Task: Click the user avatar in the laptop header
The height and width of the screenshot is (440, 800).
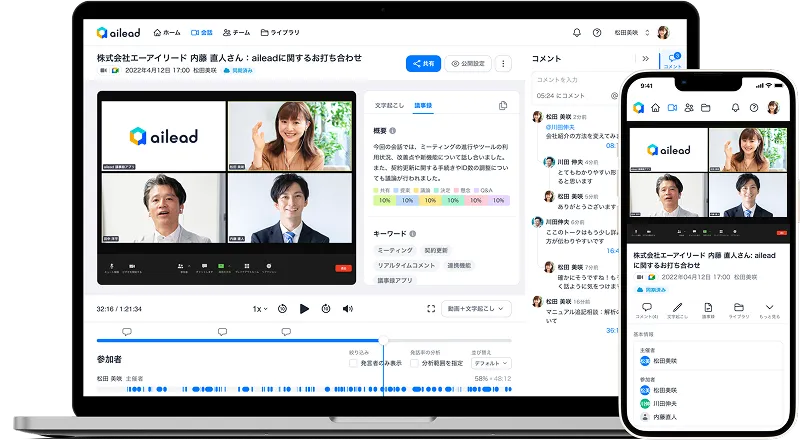Action: 663,32
